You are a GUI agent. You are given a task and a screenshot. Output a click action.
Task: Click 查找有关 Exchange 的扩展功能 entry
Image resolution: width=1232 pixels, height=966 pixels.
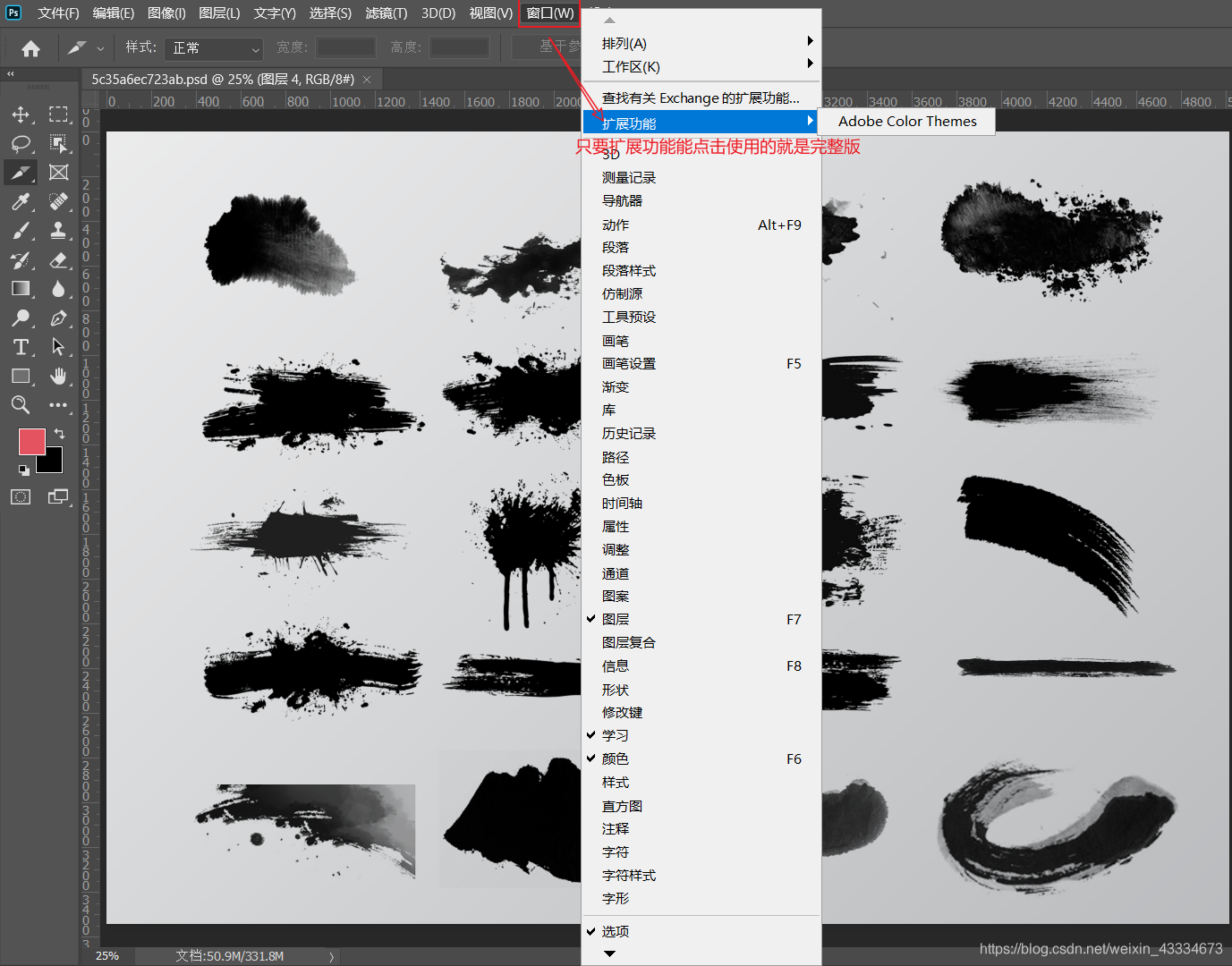(701, 97)
